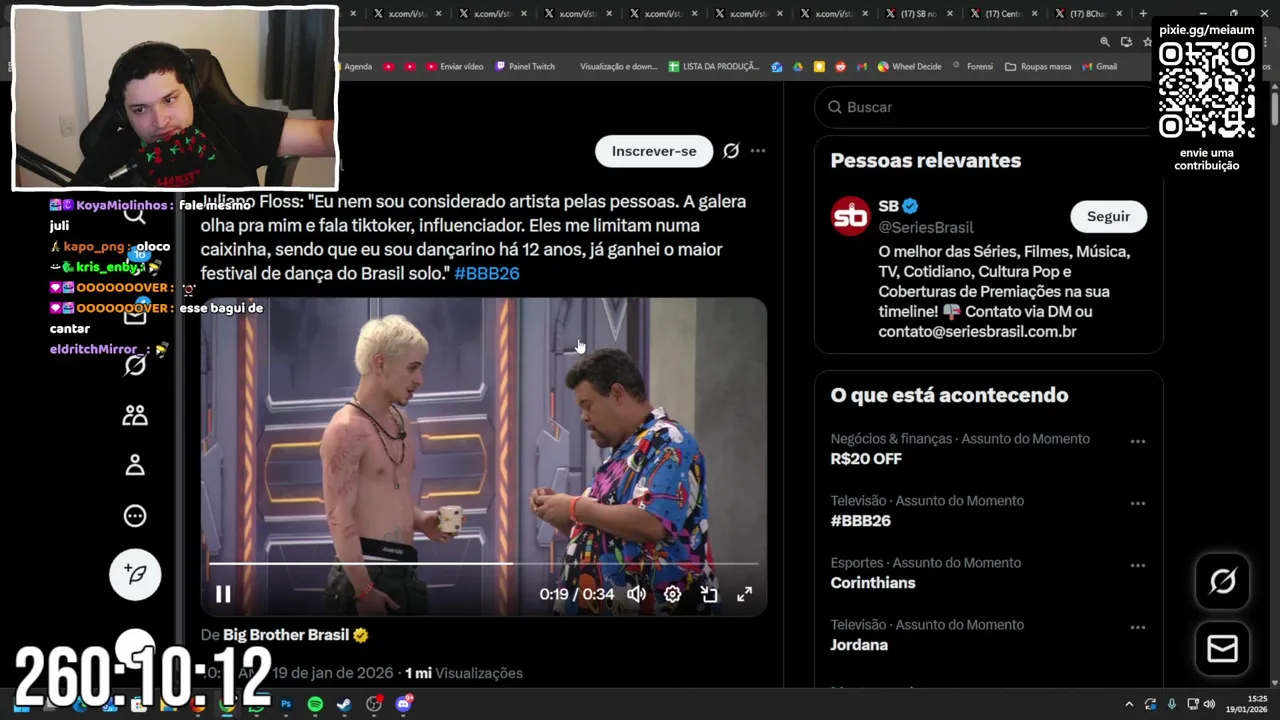Click the Inscrever-se button
Viewport: 1280px width, 720px height.
pyautogui.click(x=654, y=151)
